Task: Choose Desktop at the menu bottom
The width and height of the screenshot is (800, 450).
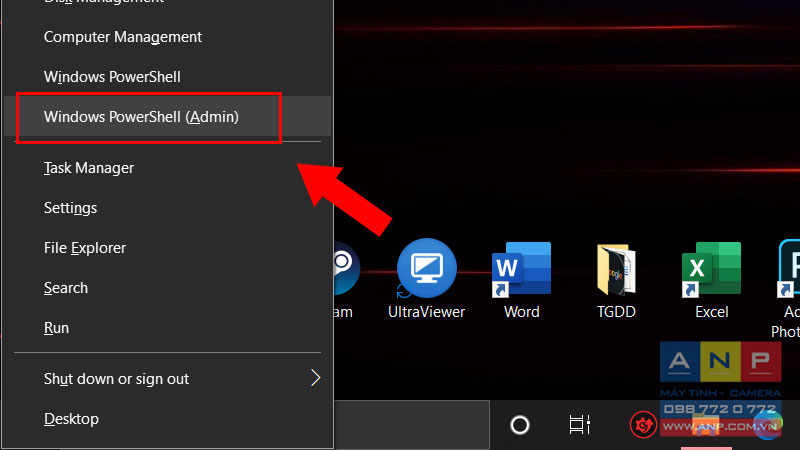Action: [167, 418]
